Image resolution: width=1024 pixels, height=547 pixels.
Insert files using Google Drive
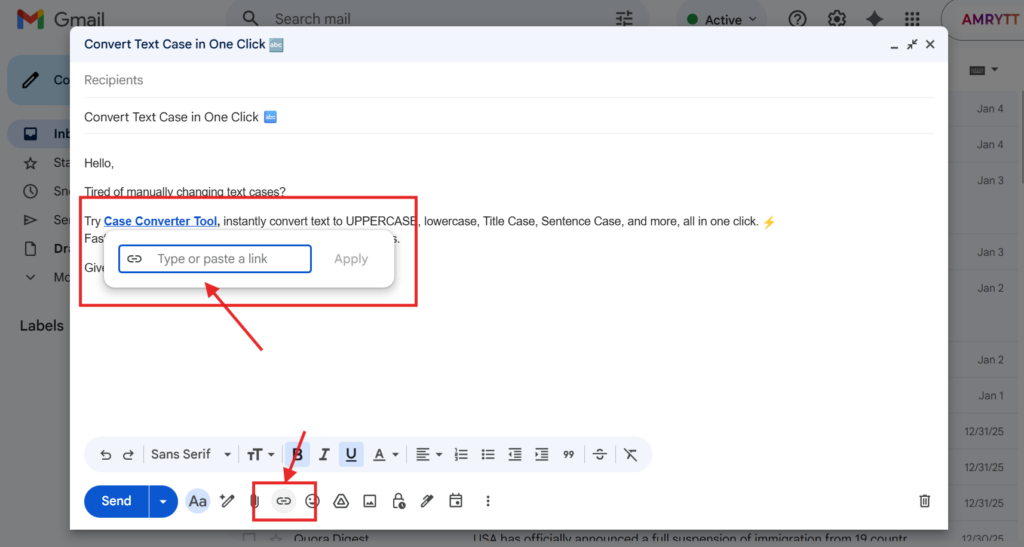pyautogui.click(x=341, y=501)
